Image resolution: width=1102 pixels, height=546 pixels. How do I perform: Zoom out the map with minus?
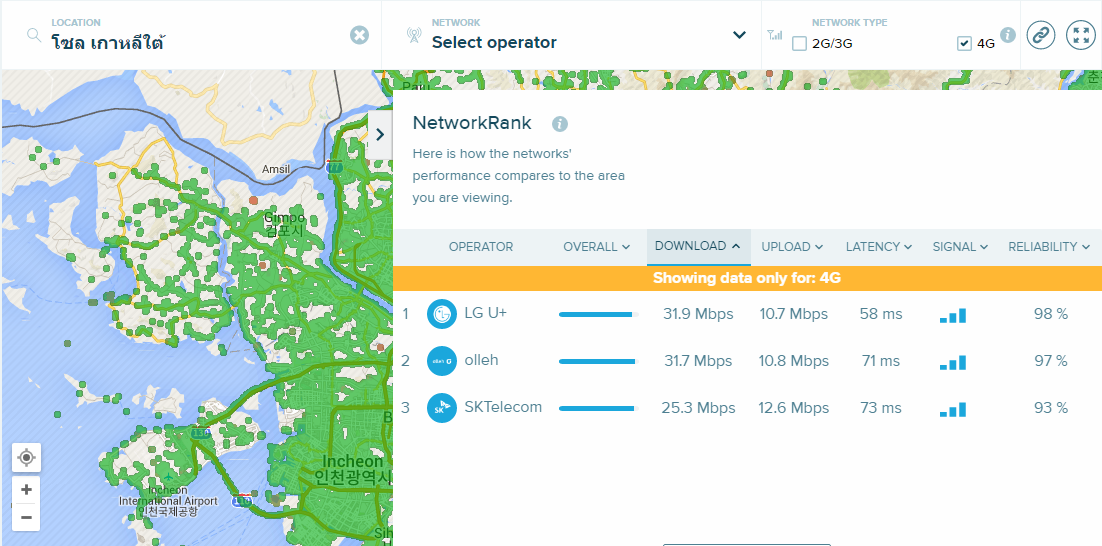click(26, 518)
